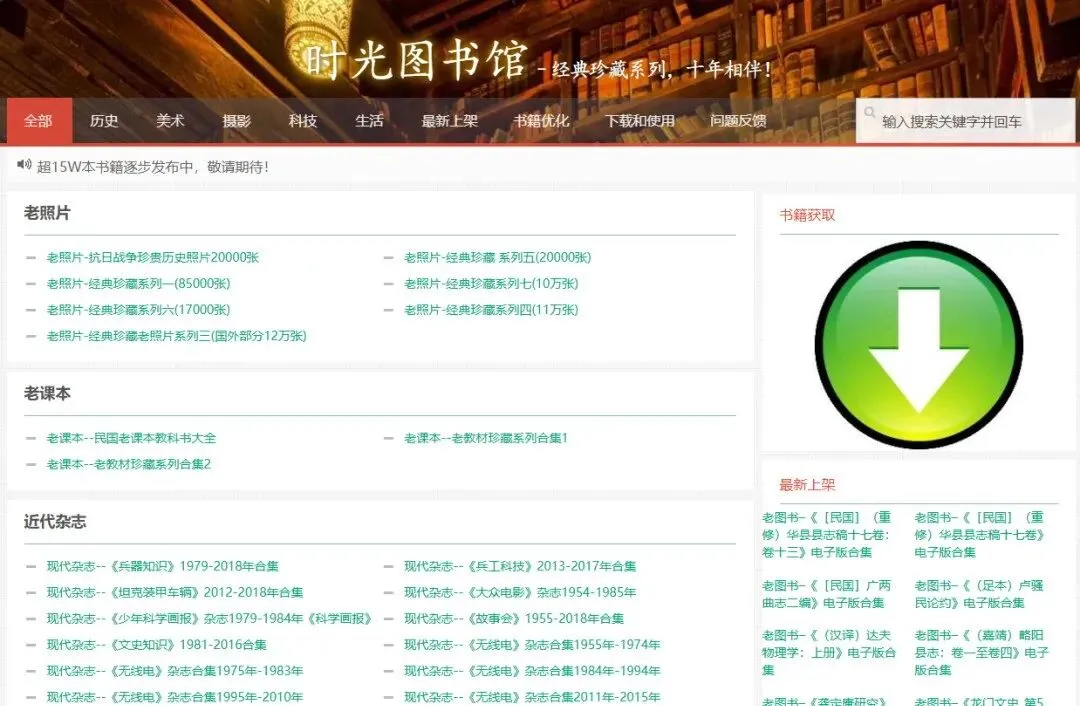Click the 近代杂志 section heading
1080x706 pixels.
click(54, 521)
